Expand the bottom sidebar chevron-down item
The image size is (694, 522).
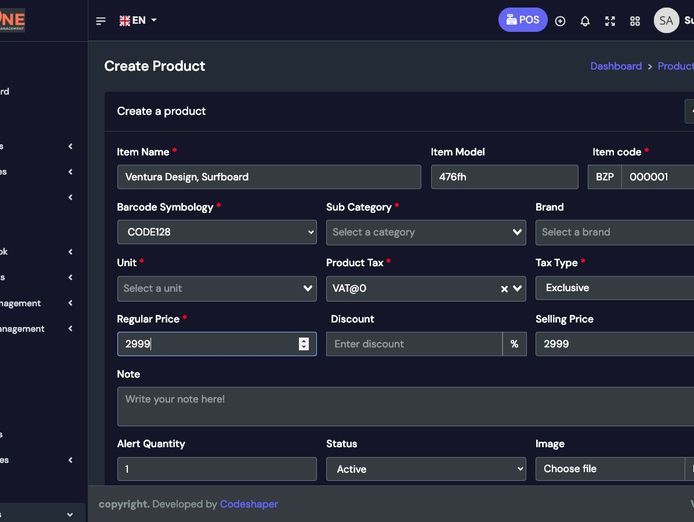pyautogui.click(x=40, y=514)
